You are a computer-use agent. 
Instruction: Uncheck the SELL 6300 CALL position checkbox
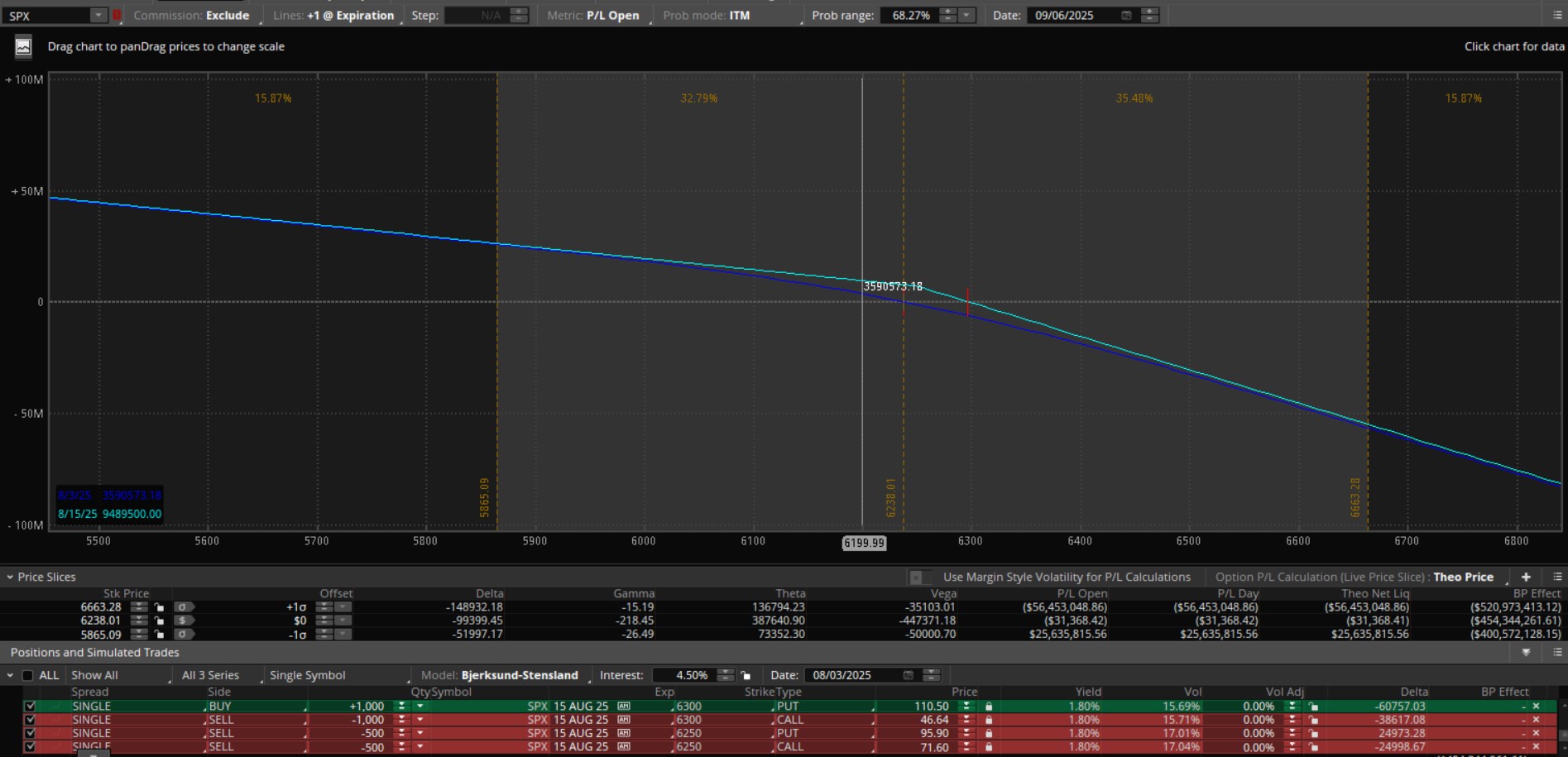tap(30, 720)
